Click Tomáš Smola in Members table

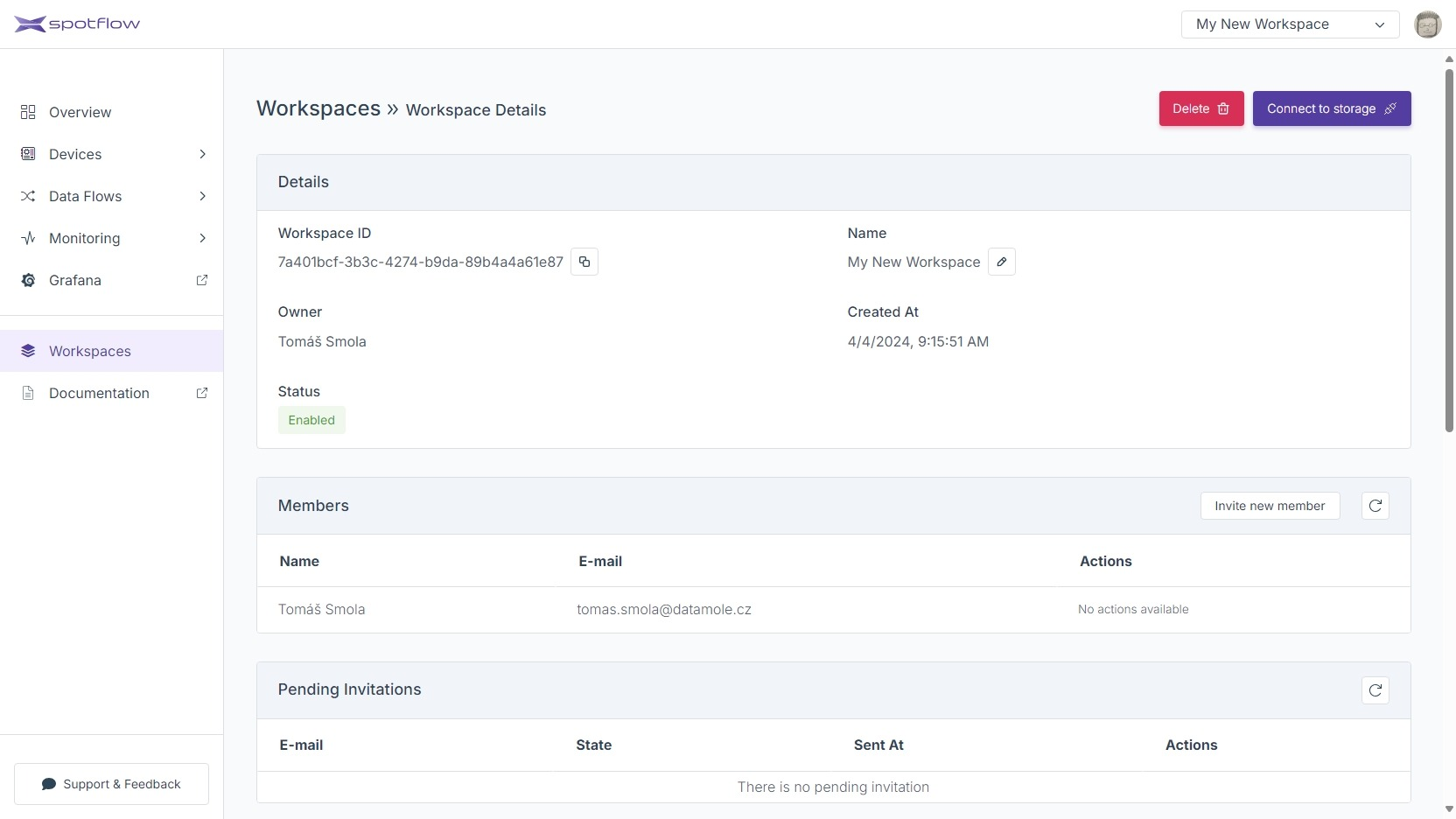[x=321, y=609]
